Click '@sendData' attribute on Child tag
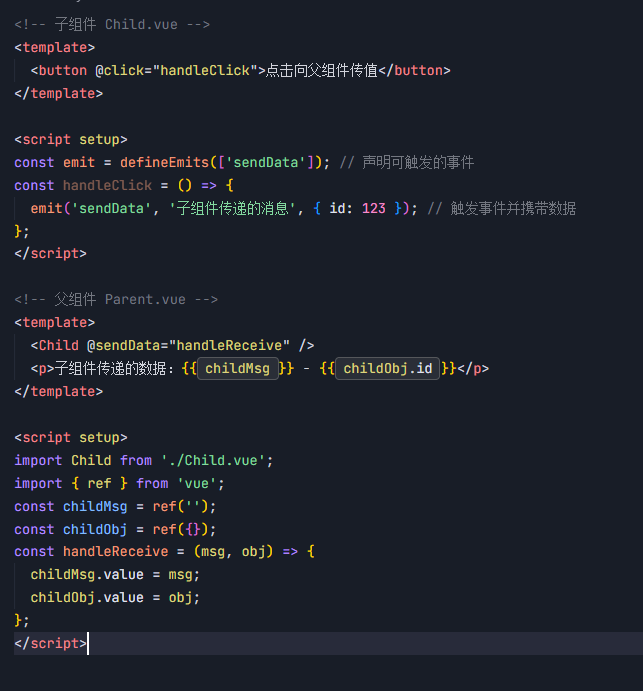Image resolution: width=643 pixels, height=691 pixels. (x=123, y=346)
